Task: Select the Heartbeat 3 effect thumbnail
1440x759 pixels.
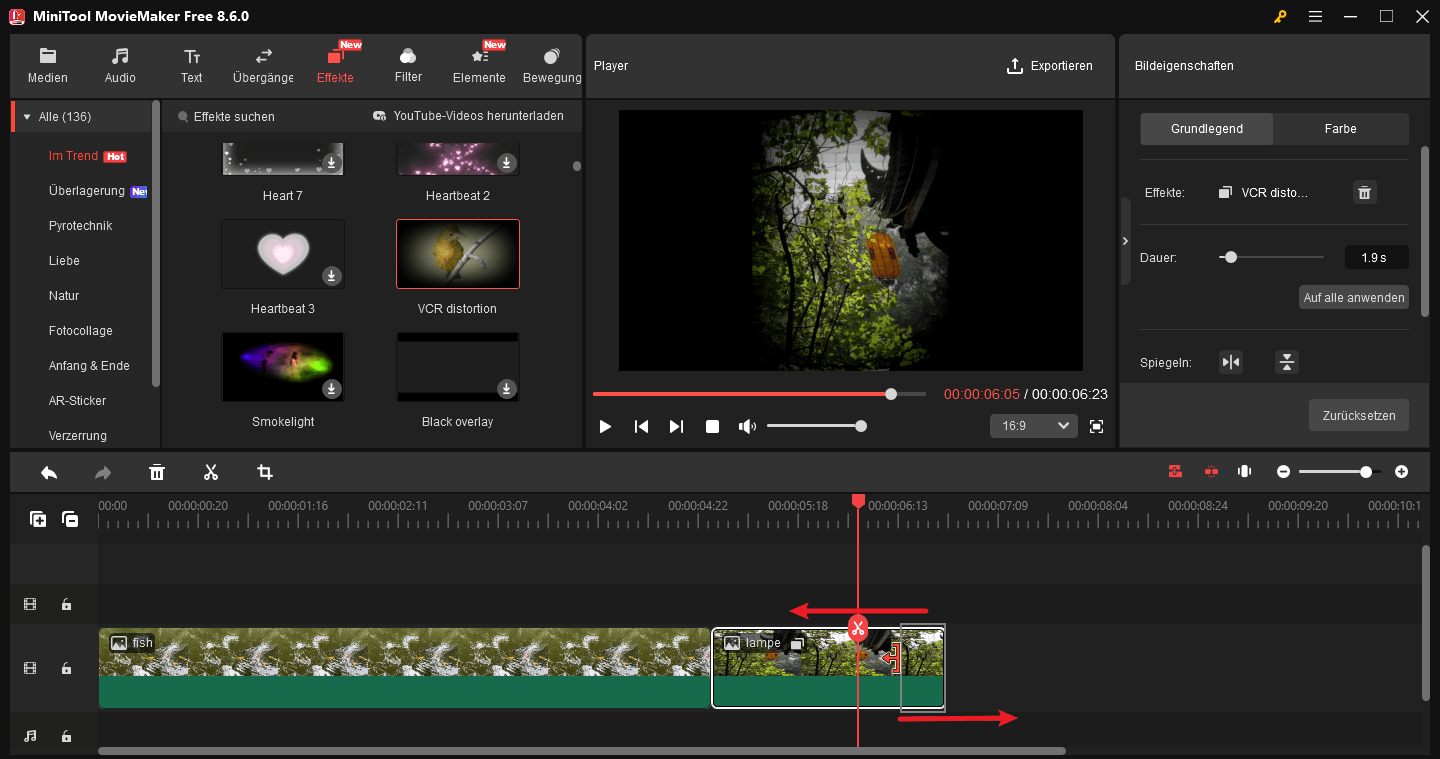Action: [x=283, y=254]
